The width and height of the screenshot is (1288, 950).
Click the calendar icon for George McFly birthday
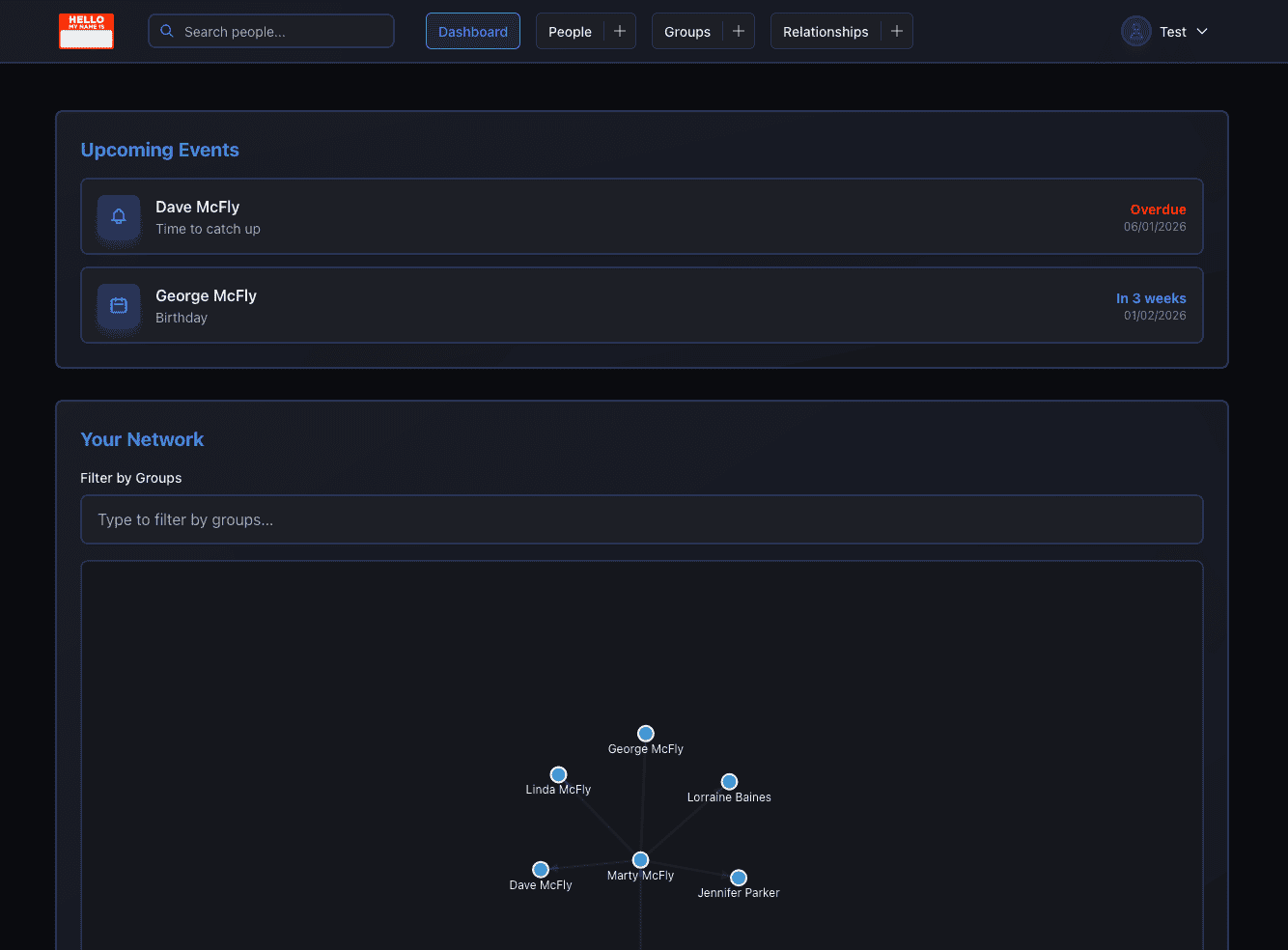[119, 305]
